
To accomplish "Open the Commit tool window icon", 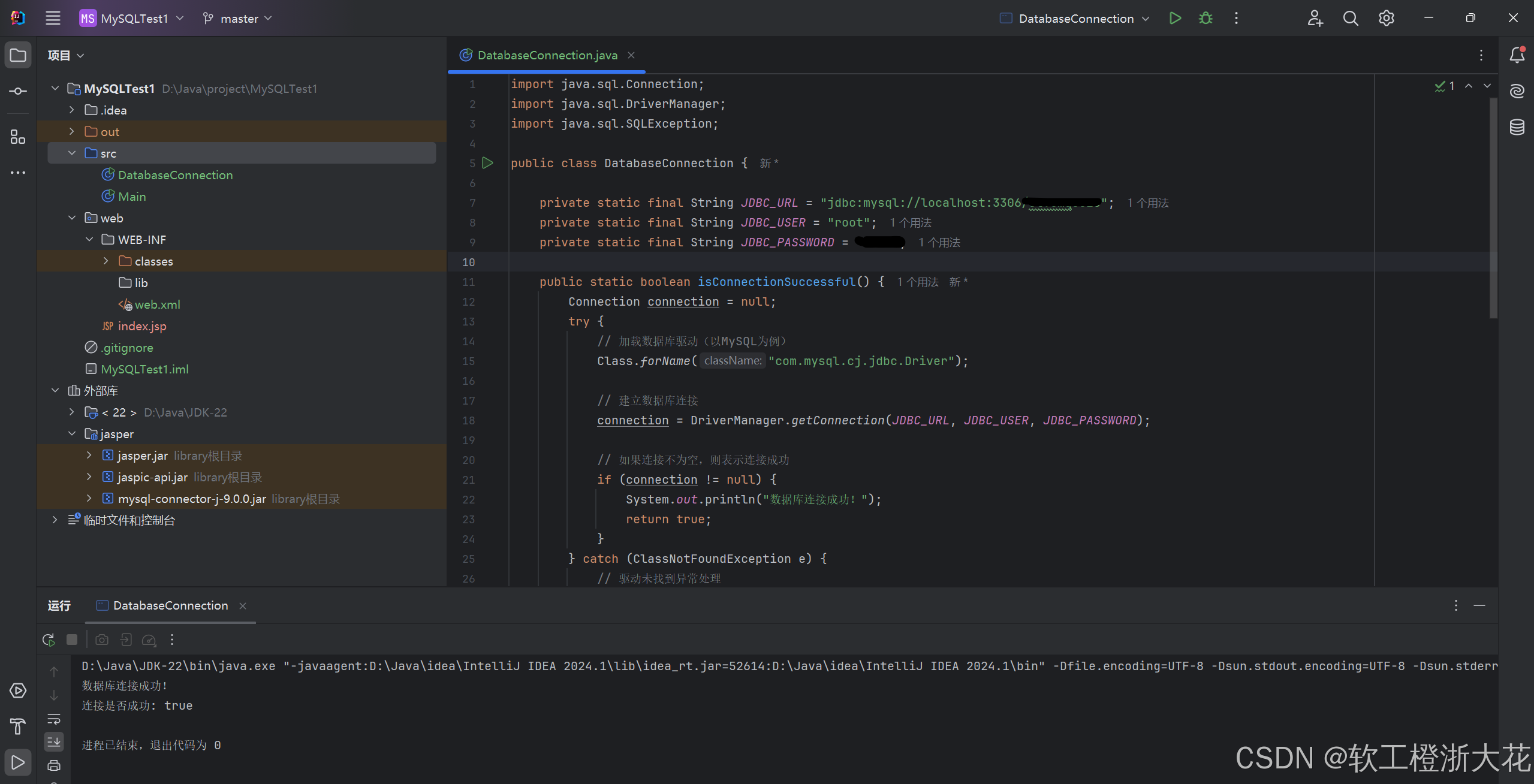I will (17, 91).
